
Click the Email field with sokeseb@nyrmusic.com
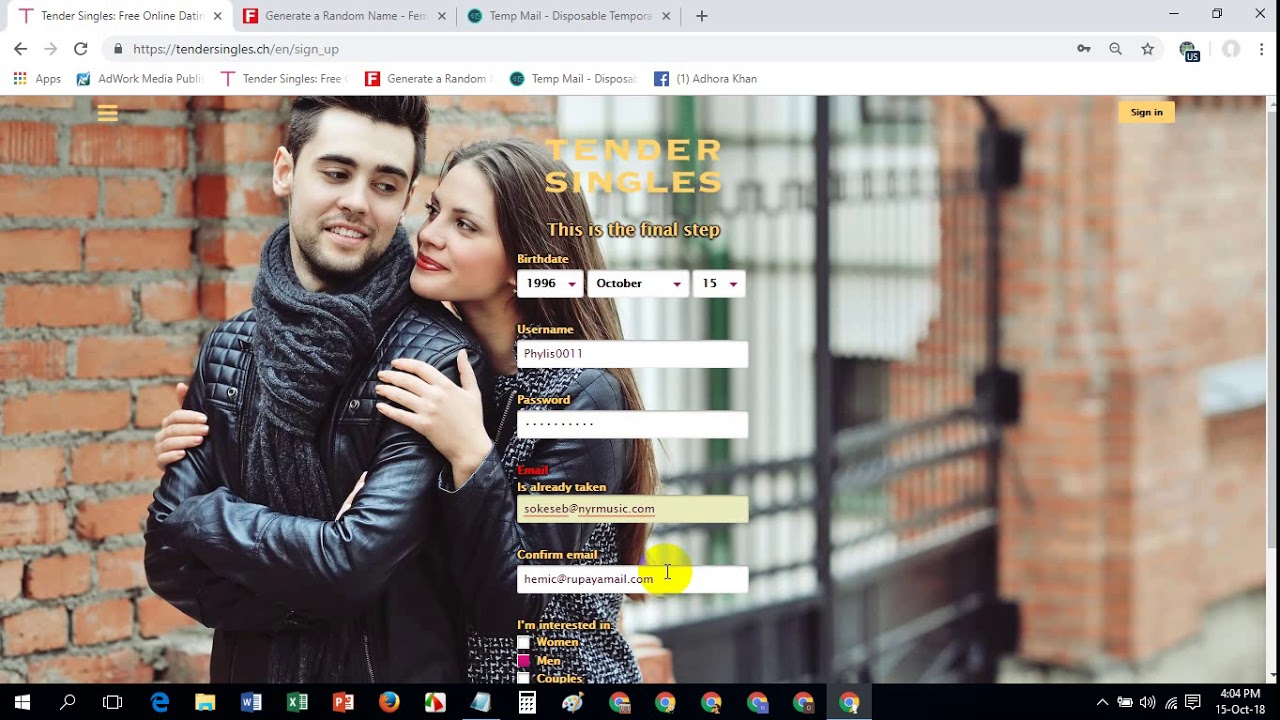(x=632, y=509)
